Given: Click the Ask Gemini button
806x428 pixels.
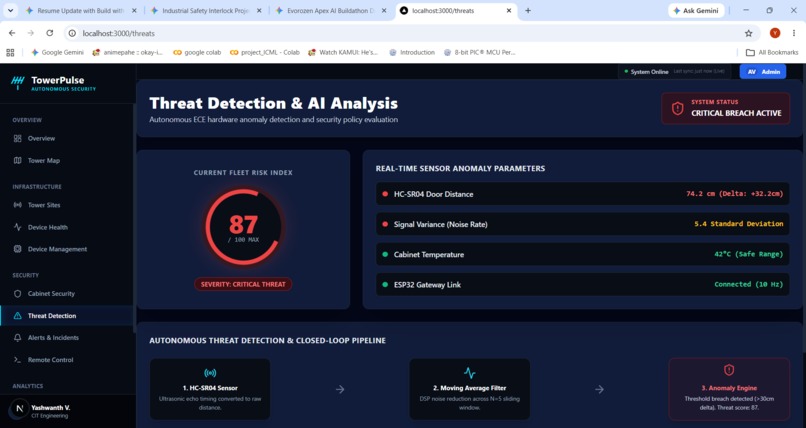Looking at the screenshot, I should [696, 10].
